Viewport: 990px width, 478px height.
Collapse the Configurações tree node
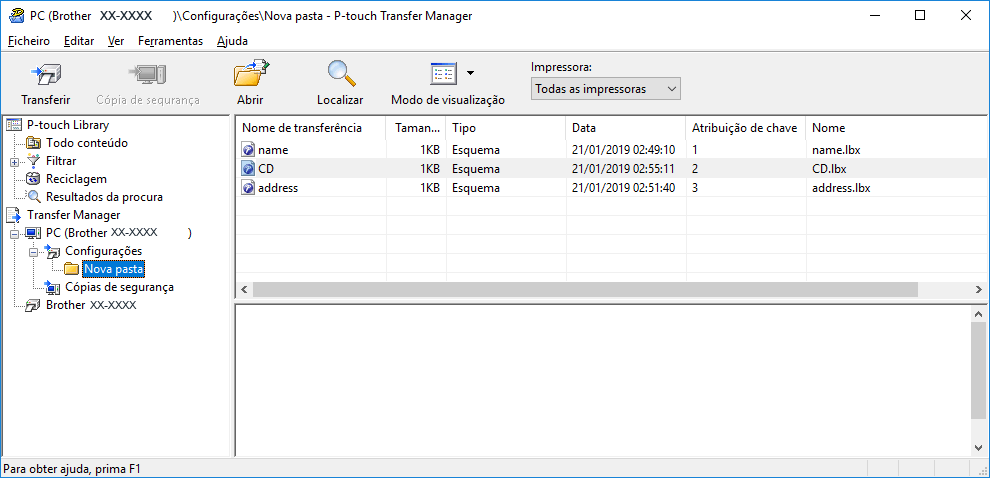33,251
